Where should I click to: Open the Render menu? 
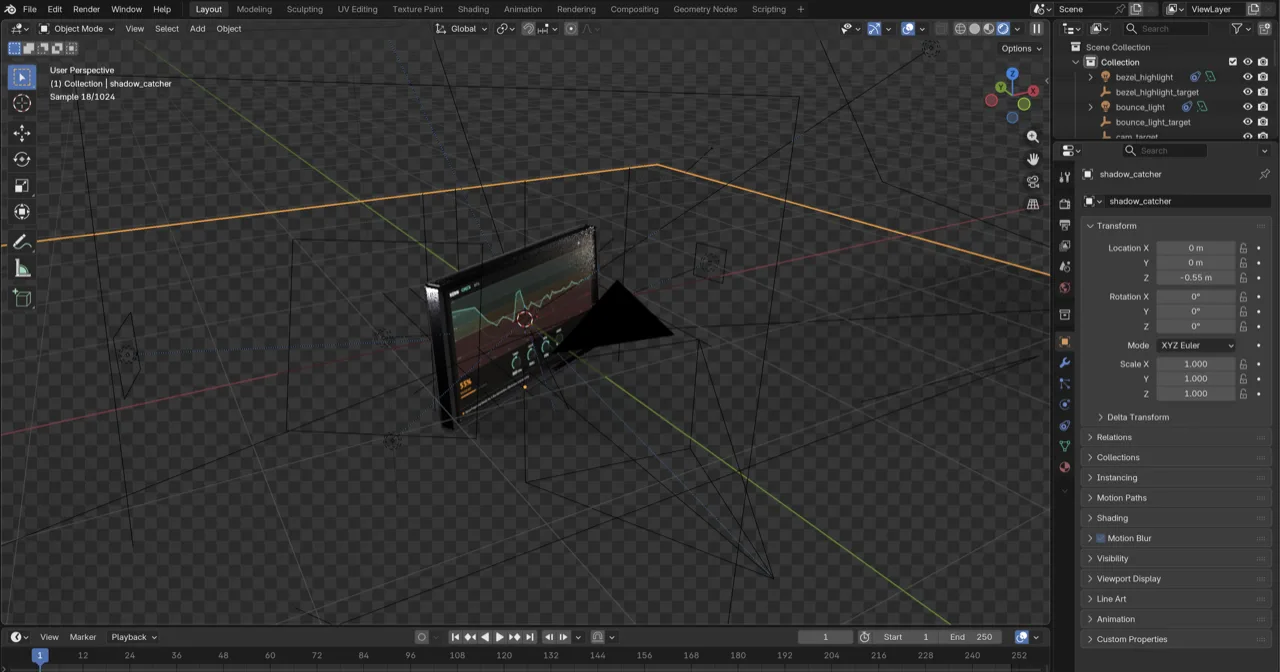point(86,9)
